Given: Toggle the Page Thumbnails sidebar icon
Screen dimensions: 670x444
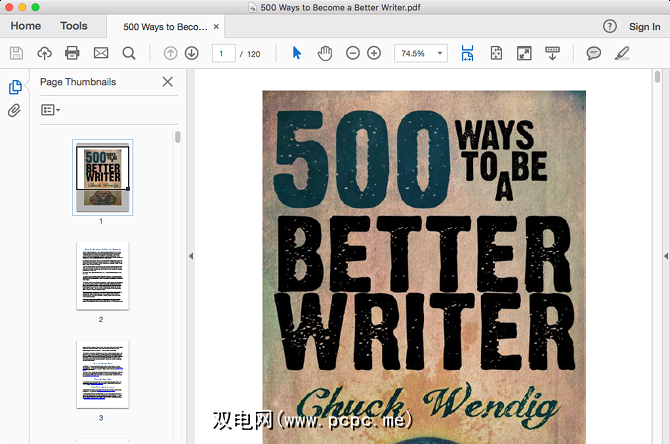Looking at the screenshot, I should (14, 88).
